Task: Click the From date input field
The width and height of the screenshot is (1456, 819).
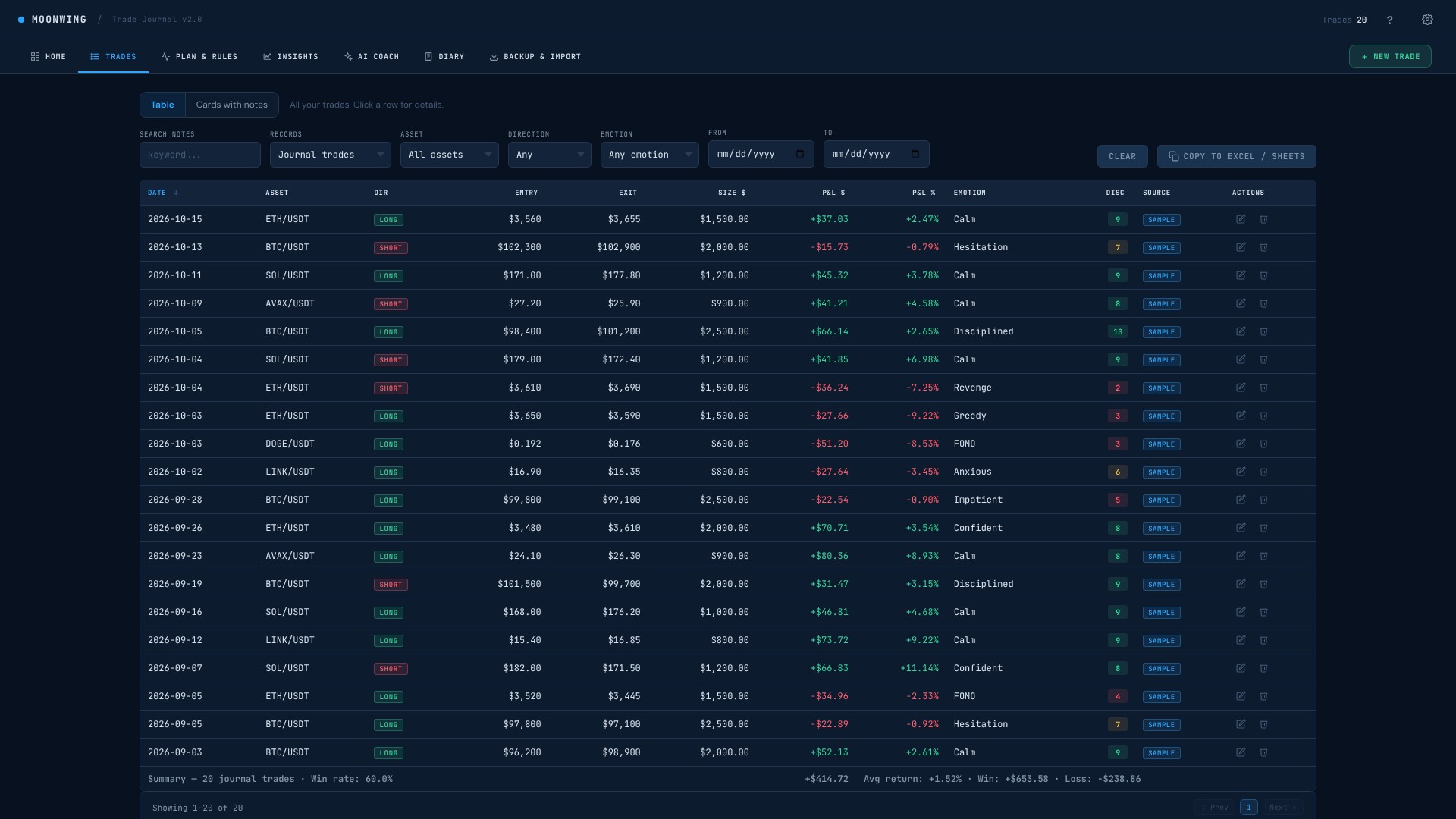Action: pyautogui.click(x=761, y=154)
